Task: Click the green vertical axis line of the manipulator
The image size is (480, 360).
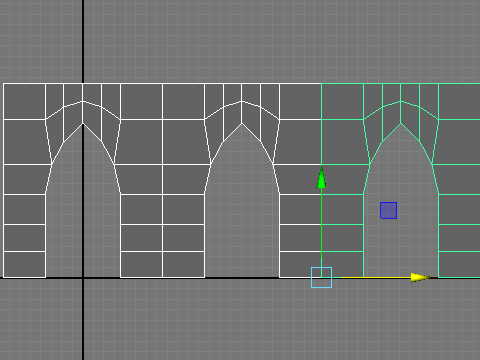Action: click(x=321, y=228)
